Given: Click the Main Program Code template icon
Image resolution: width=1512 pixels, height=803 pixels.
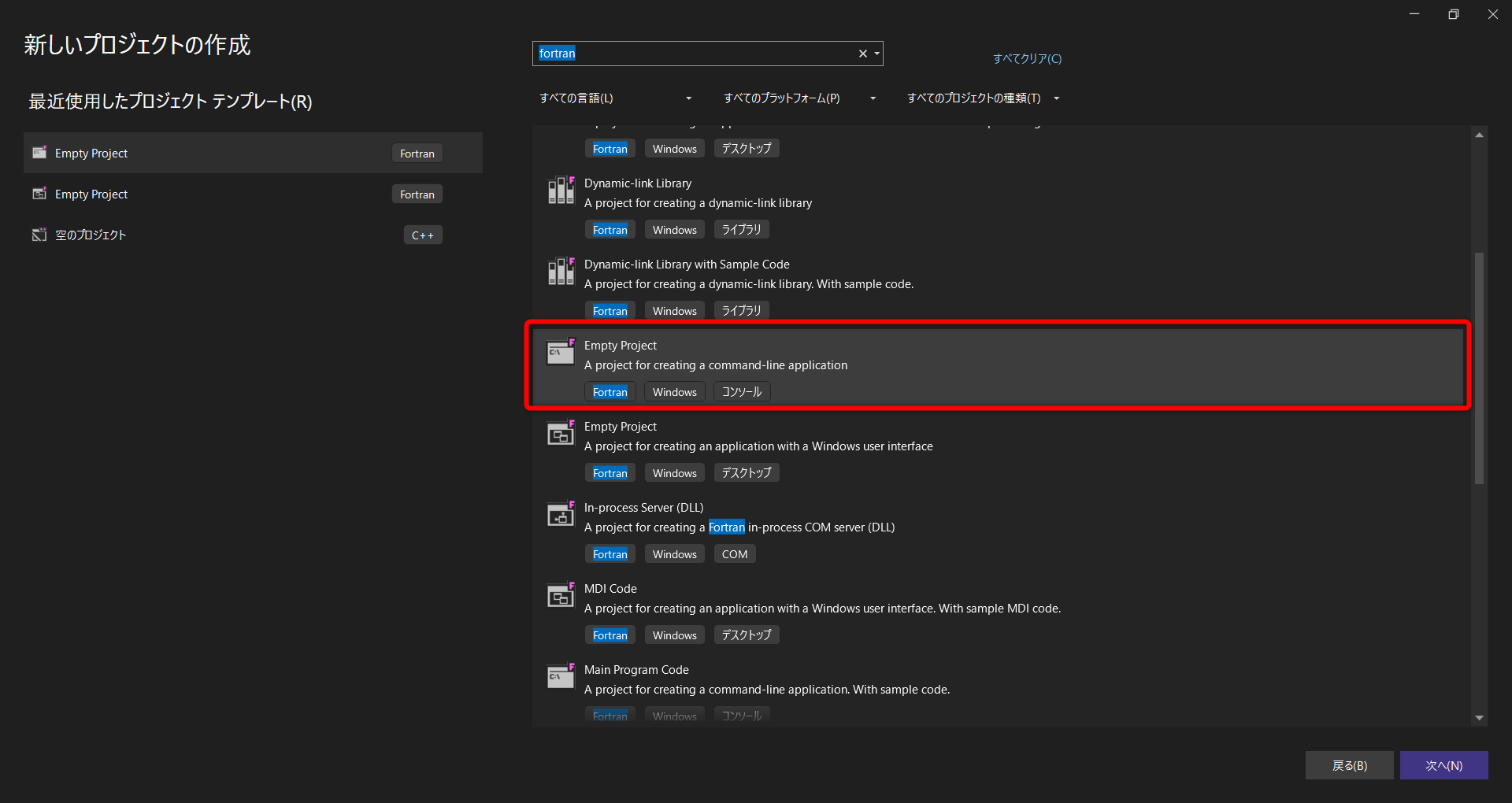Looking at the screenshot, I should (561, 677).
